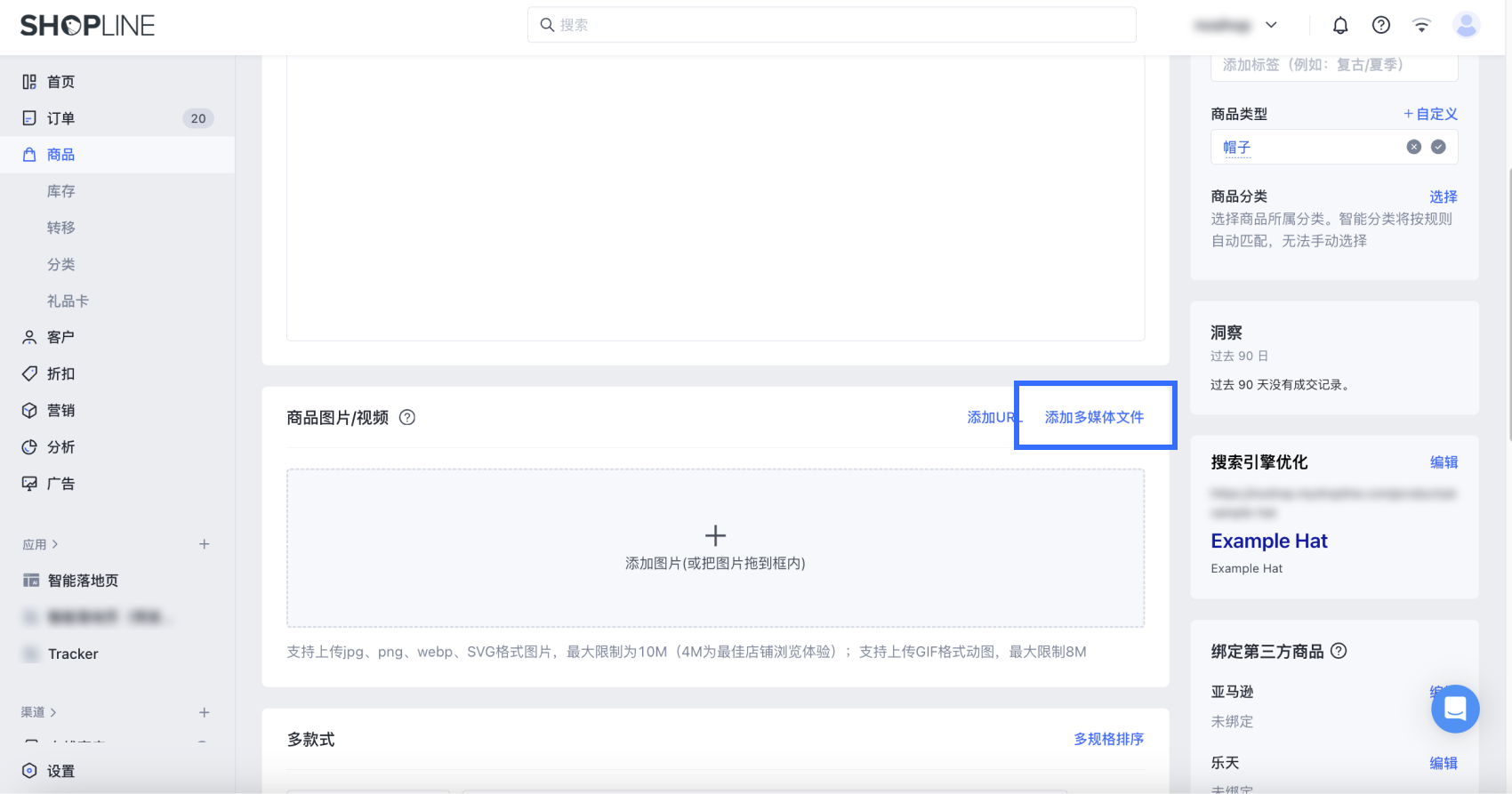The height and width of the screenshot is (794, 1512).
Task: Expand the store name dropdown in header
Action: [1271, 26]
